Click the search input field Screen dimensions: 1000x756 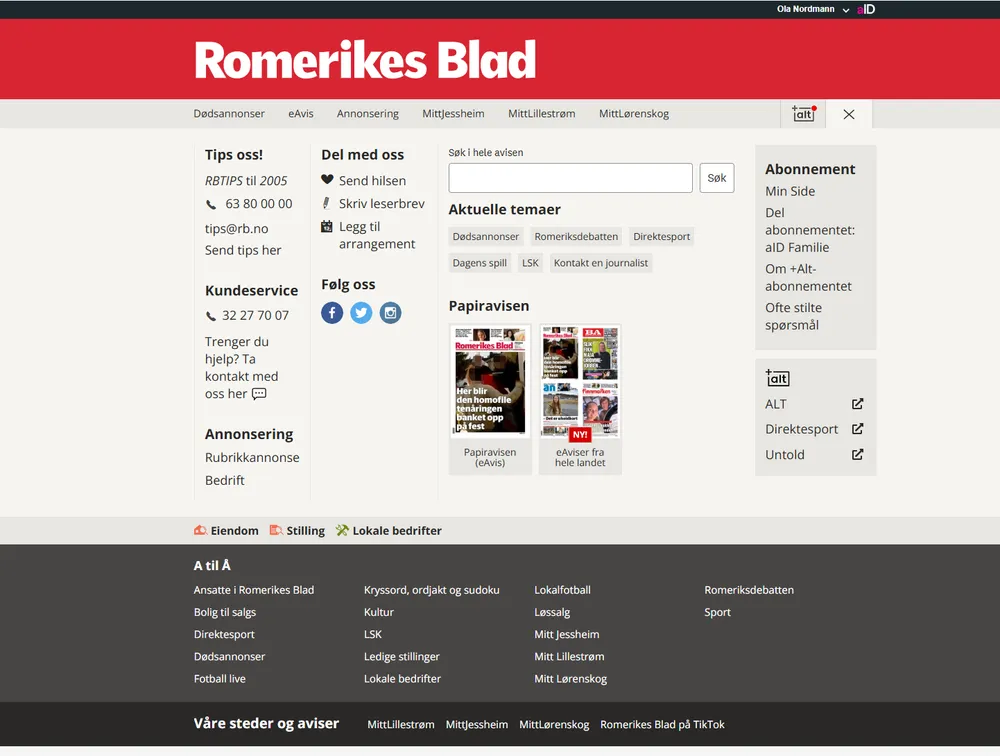click(x=570, y=178)
